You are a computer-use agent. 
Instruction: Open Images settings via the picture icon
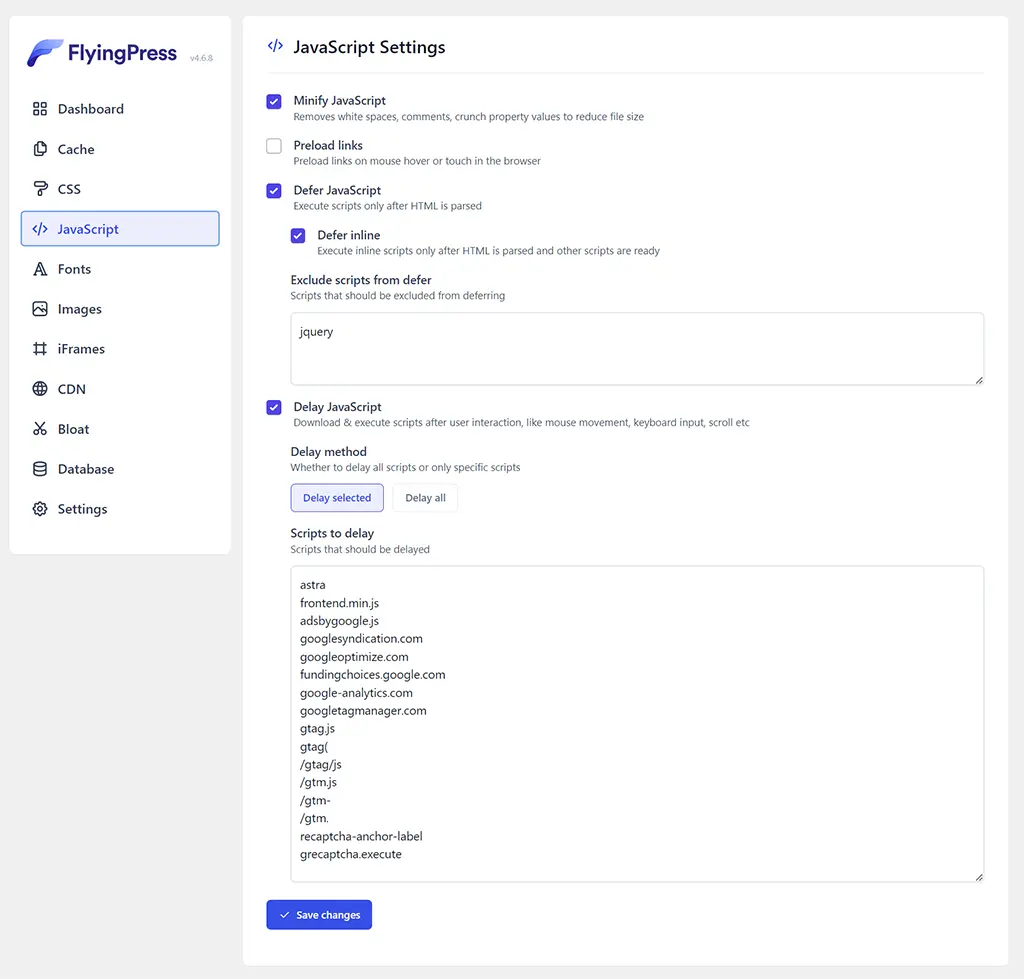(x=41, y=309)
